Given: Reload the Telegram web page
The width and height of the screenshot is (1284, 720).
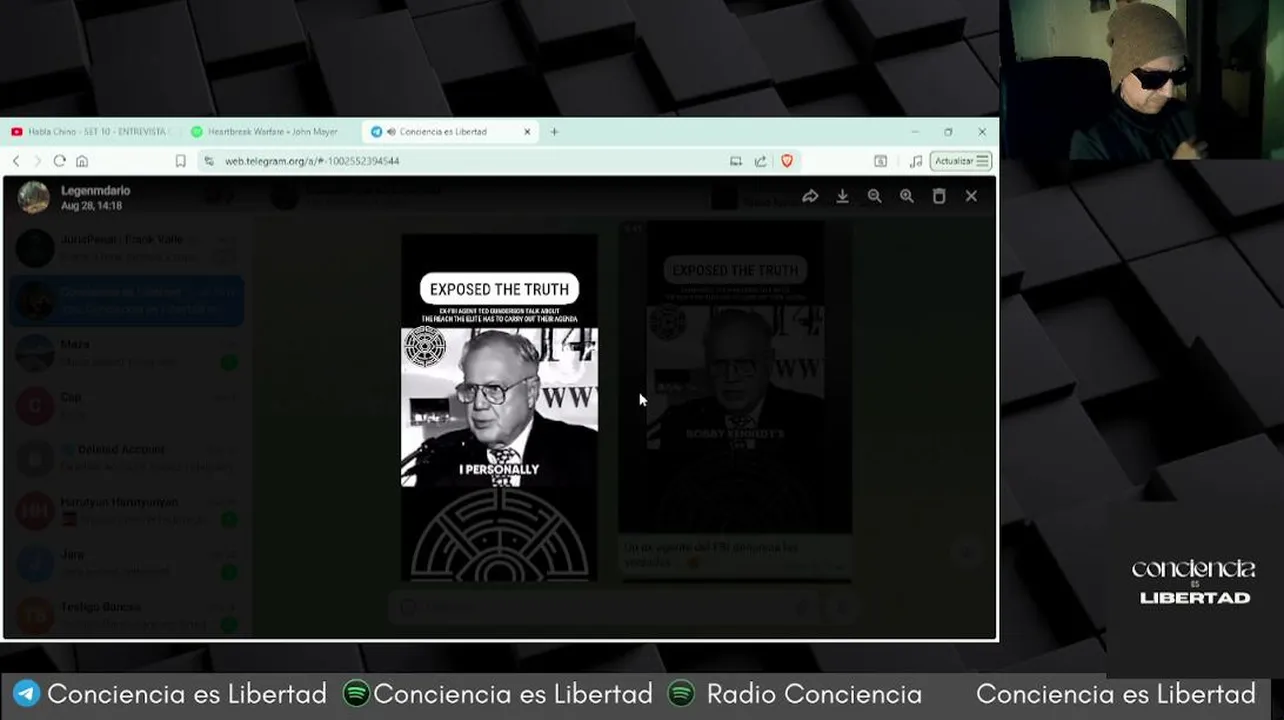Looking at the screenshot, I should click(60, 161).
